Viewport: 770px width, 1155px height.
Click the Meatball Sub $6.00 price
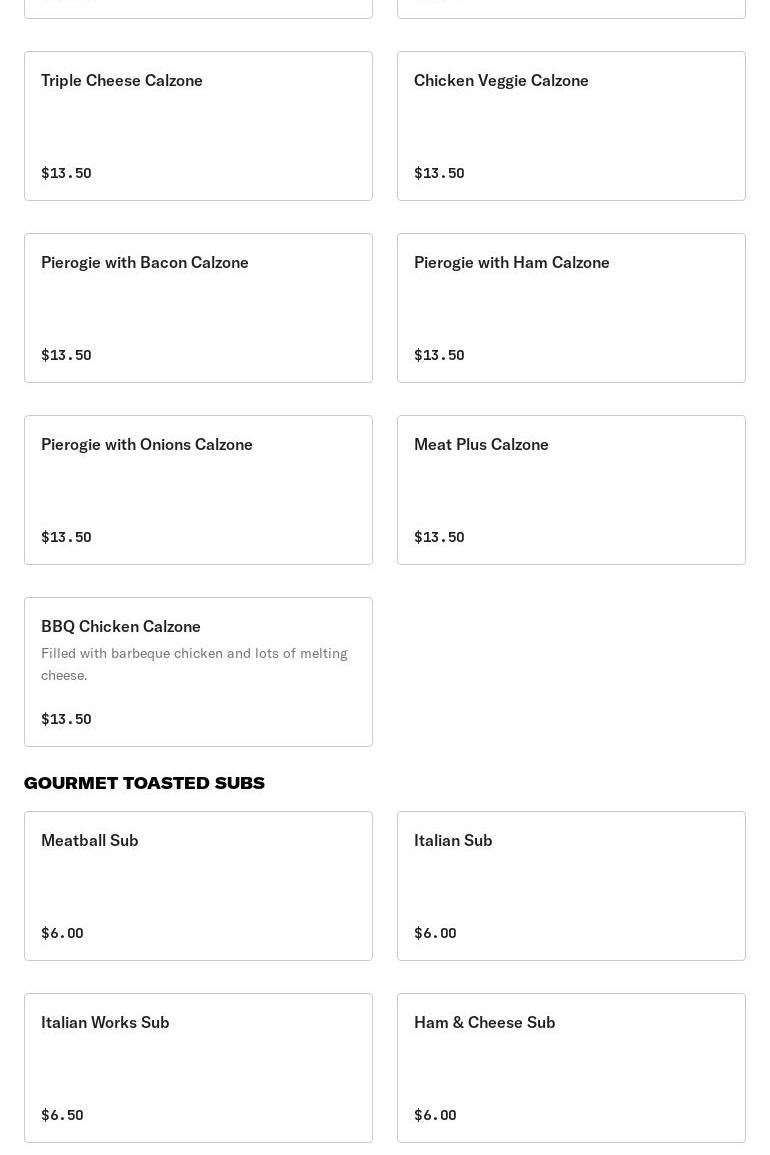[63, 933]
